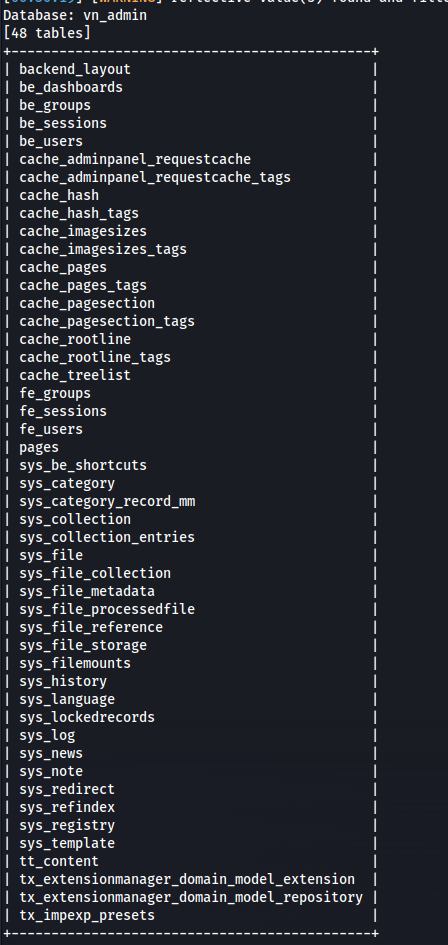Click the sys_be_shortcuts table entry
The image size is (448, 945).
[x=83, y=465]
